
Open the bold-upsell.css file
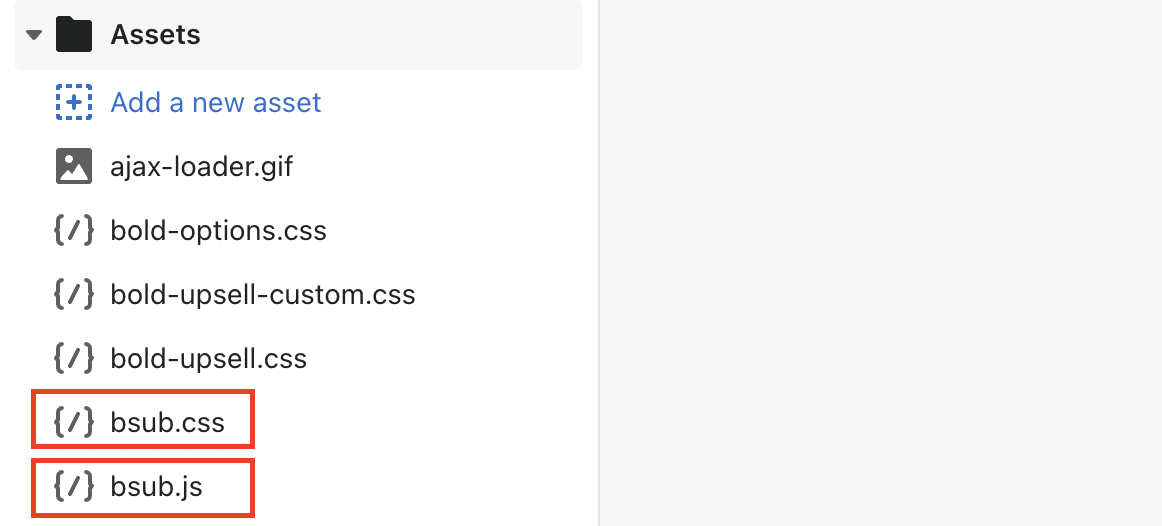208,359
